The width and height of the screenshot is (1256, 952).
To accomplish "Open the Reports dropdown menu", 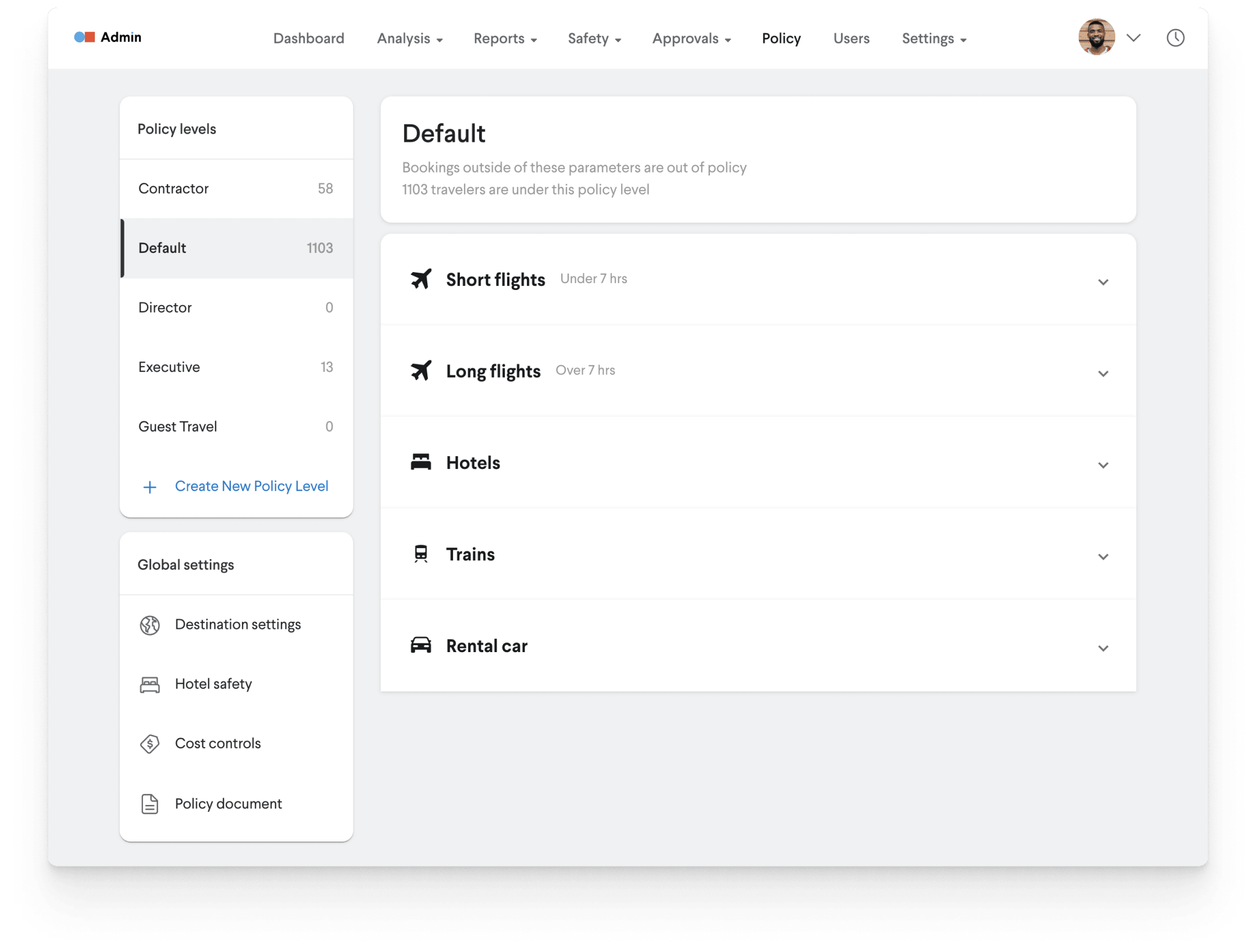I will click(505, 38).
